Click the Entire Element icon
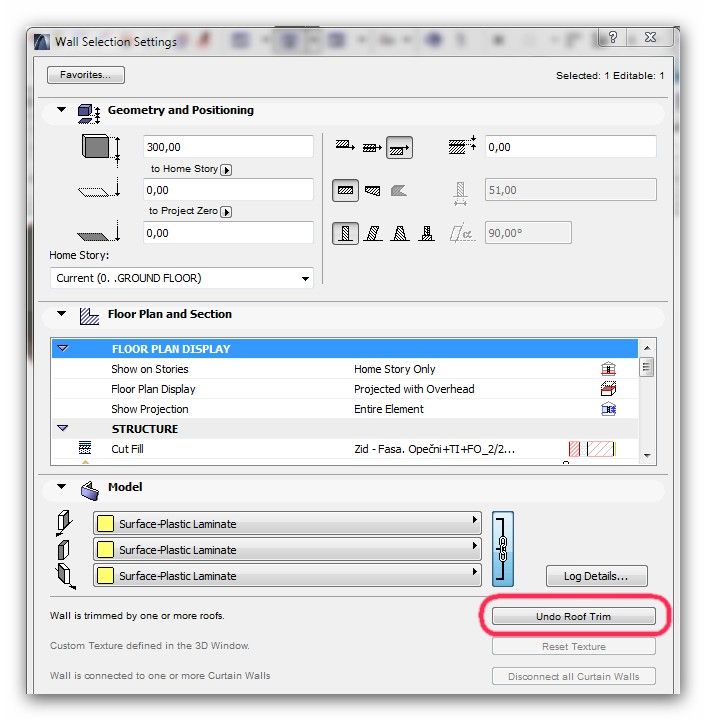Image resolution: width=706 pixels, height=720 pixels. [x=609, y=409]
